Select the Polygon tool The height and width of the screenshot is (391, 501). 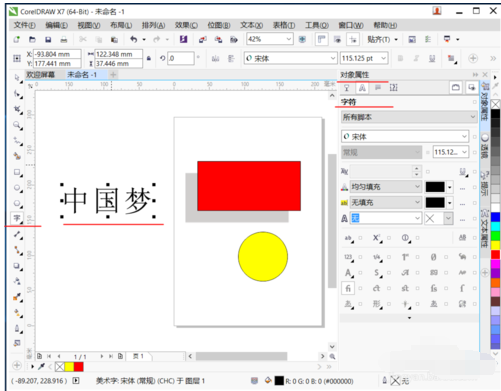pos(17,203)
